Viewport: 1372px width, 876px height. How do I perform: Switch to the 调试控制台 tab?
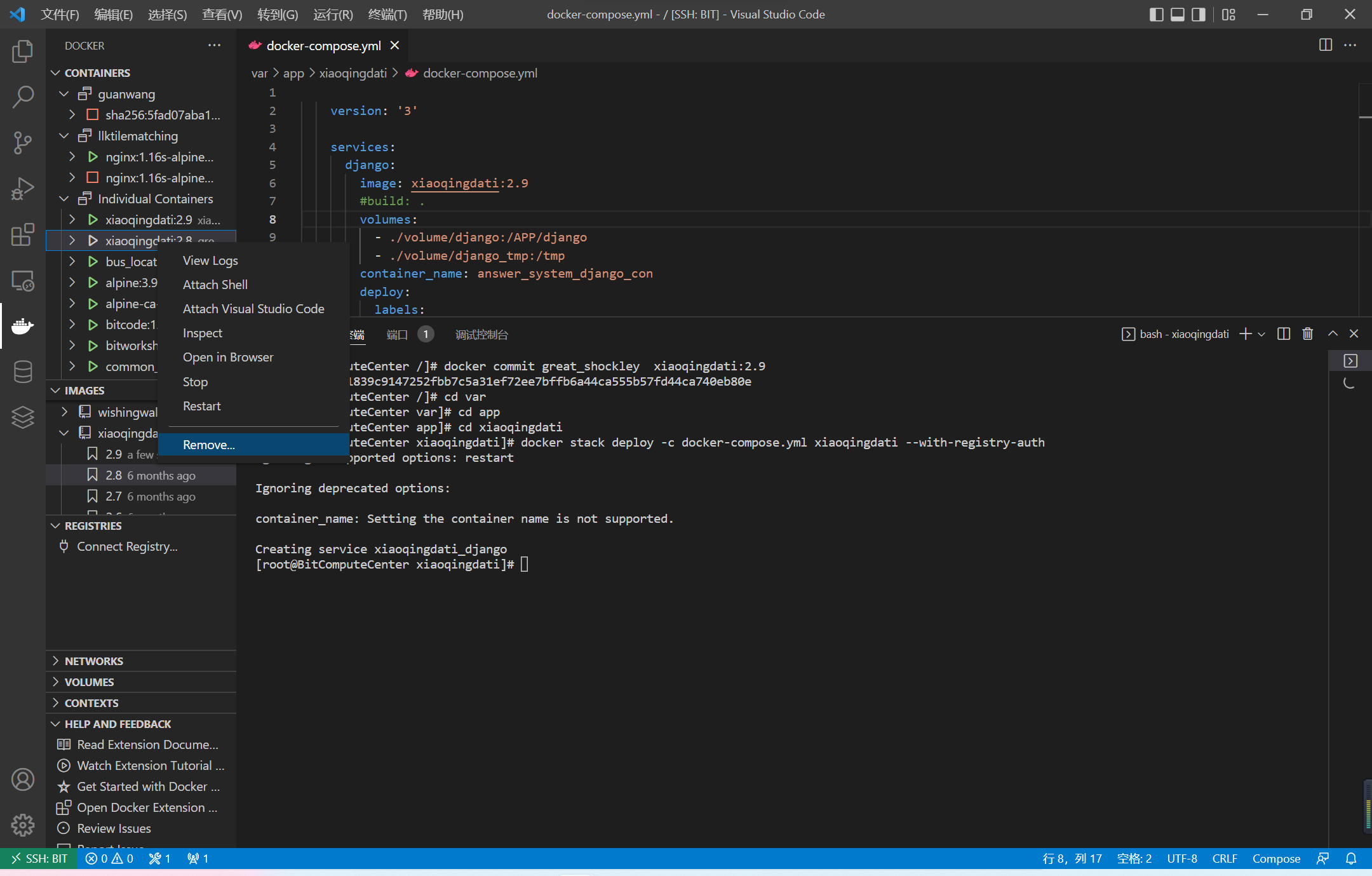pos(481,335)
